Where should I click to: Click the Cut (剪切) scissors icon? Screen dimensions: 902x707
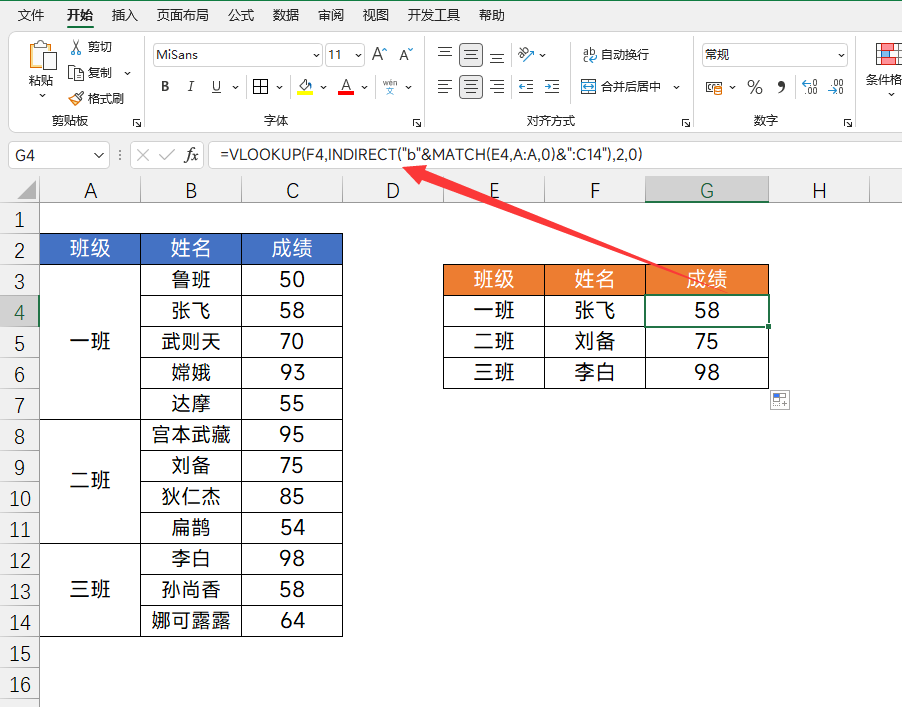pyautogui.click(x=76, y=47)
